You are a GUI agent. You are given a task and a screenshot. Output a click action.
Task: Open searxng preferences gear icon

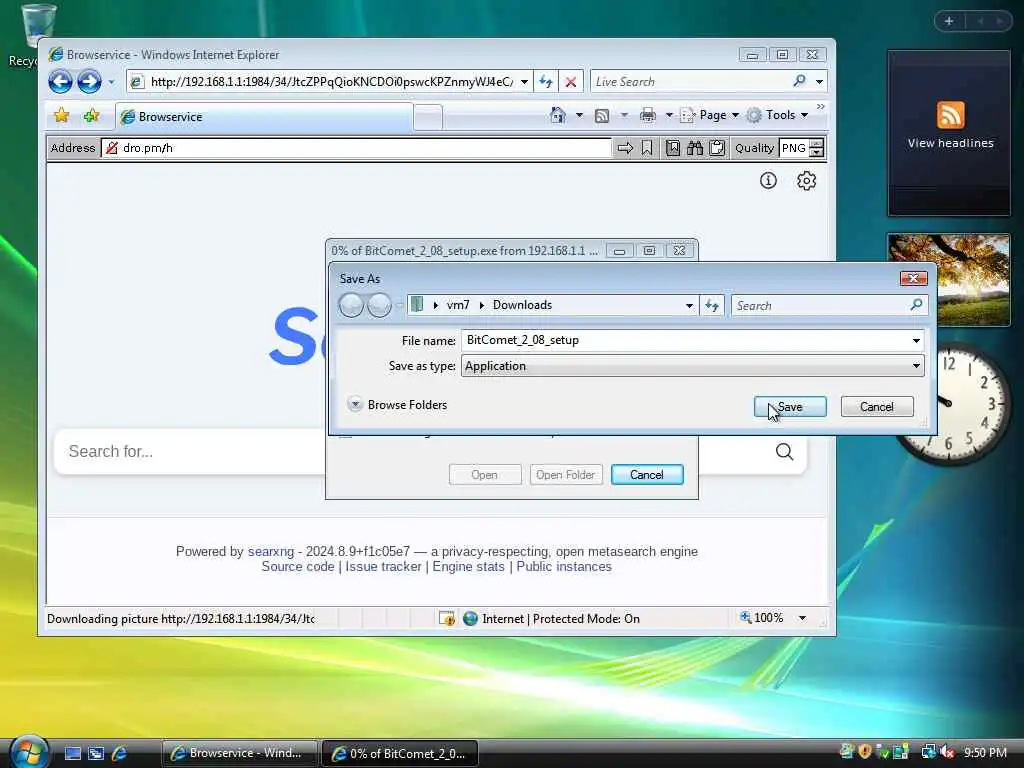pos(807,180)
